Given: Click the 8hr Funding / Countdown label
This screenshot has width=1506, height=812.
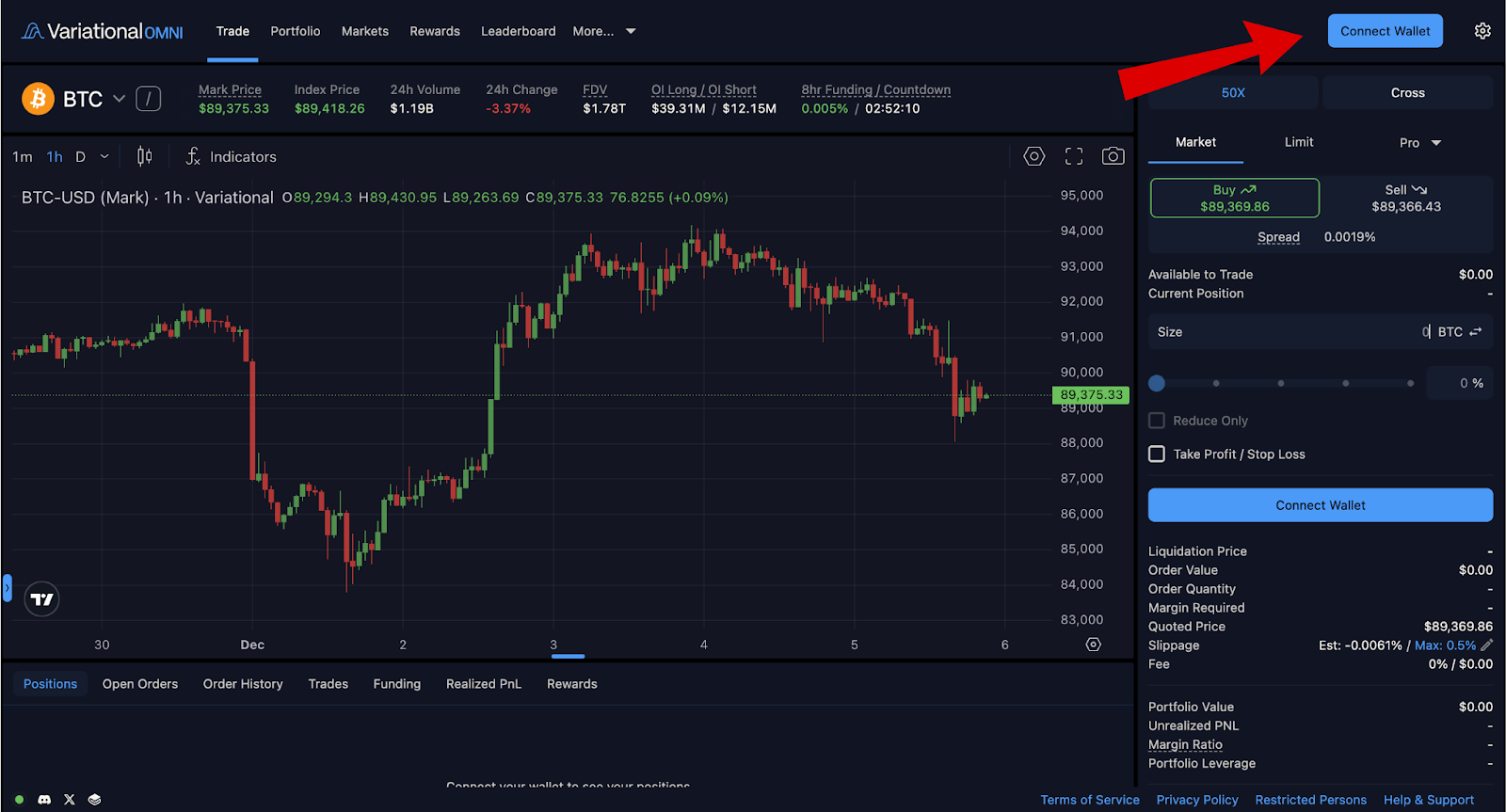Looking at the screenshot, I should click(x=875, y=90).
